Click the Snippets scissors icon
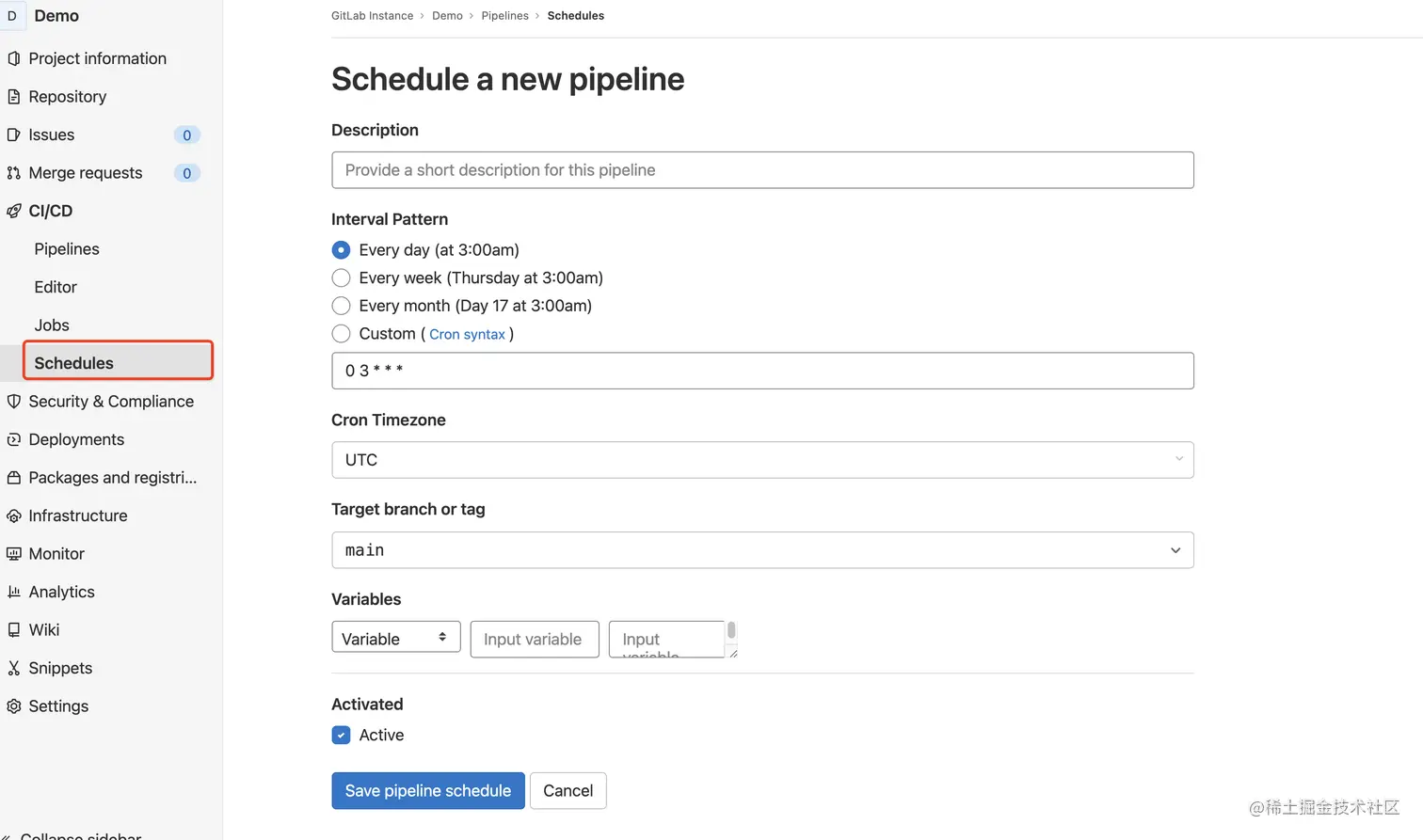 click(x=13, y=669)
